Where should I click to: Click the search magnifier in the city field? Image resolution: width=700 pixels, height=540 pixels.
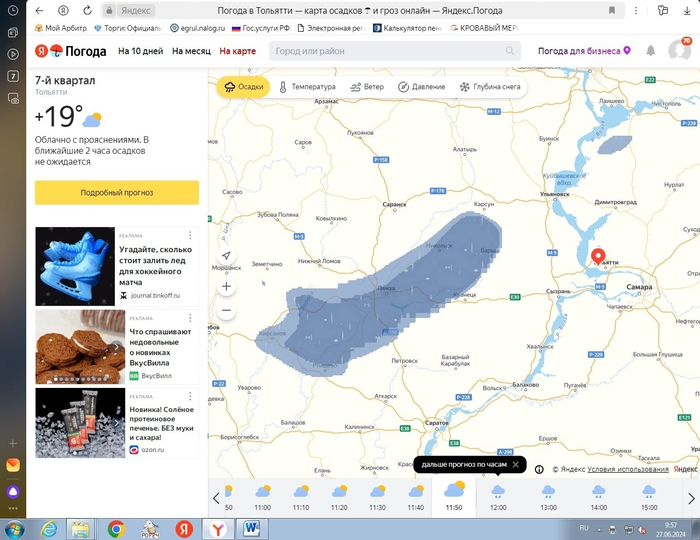pyautogui.click(x=509, y=51)
